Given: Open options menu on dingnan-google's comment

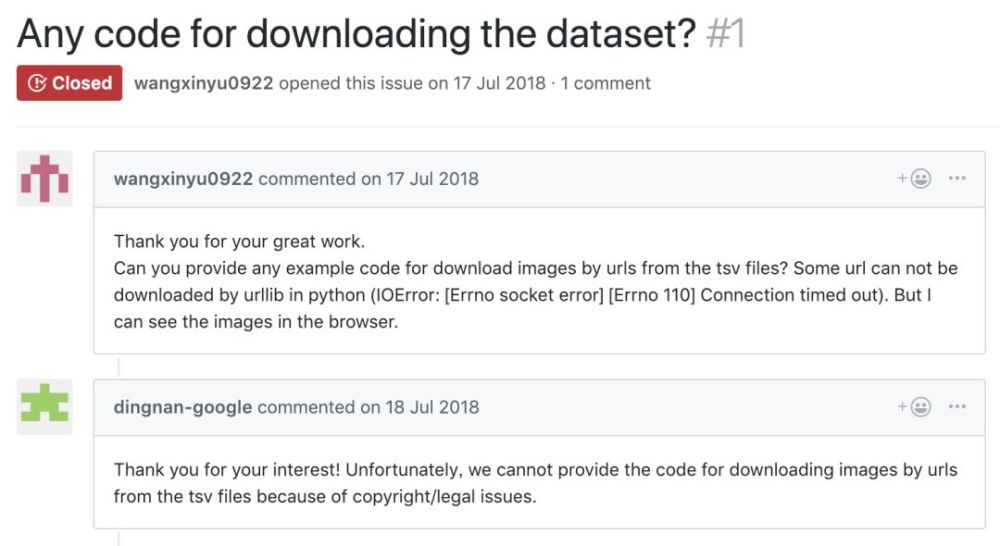Looking at the screenshot, I should pyautogui.click(x=957, y=407).
